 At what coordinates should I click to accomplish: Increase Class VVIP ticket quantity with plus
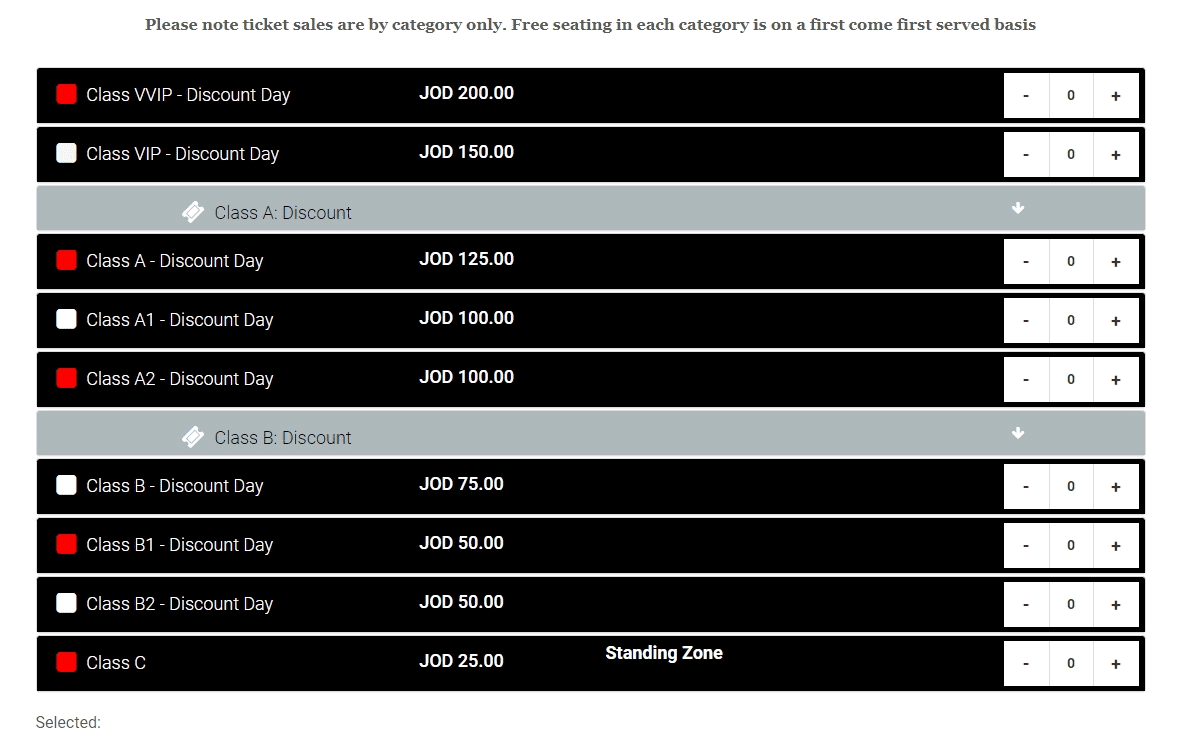point(1115,96)
